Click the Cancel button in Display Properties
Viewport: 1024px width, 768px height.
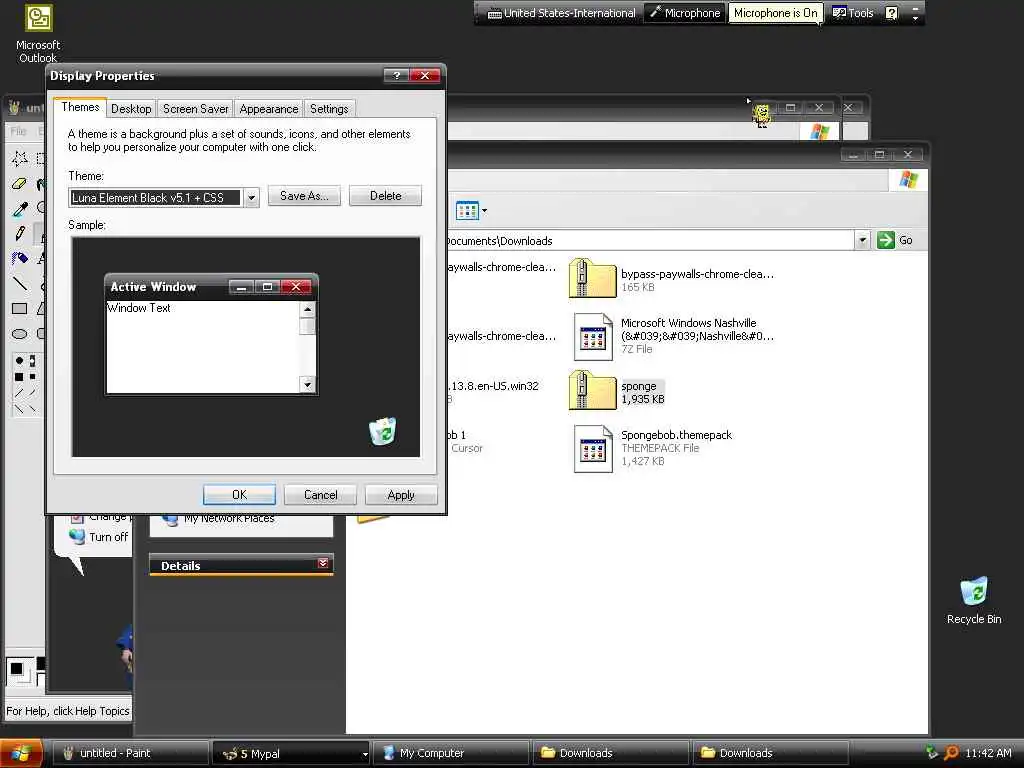point(321,495)
